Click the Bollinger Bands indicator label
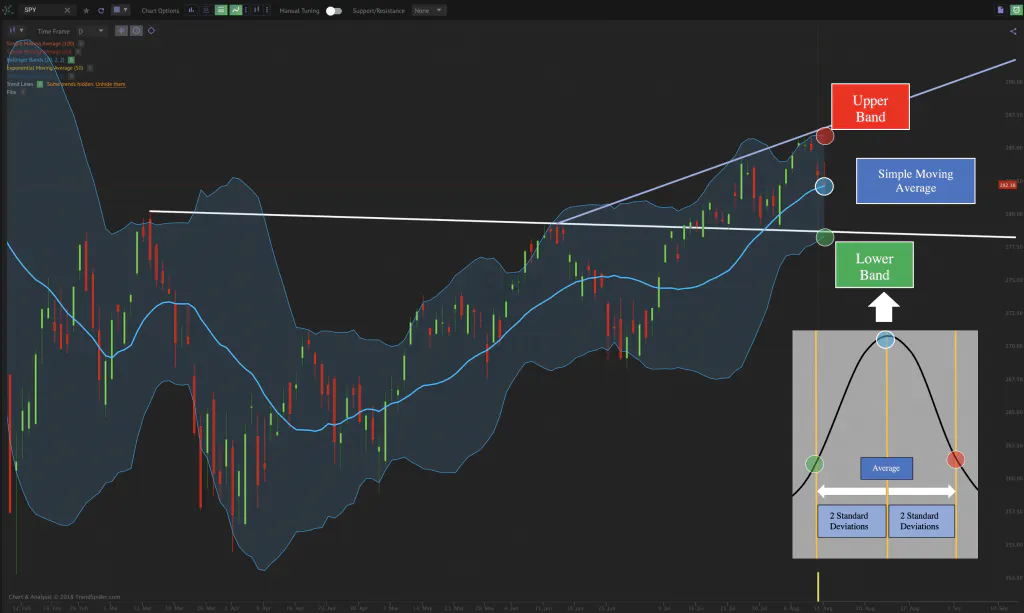 (x=36, y=60)
